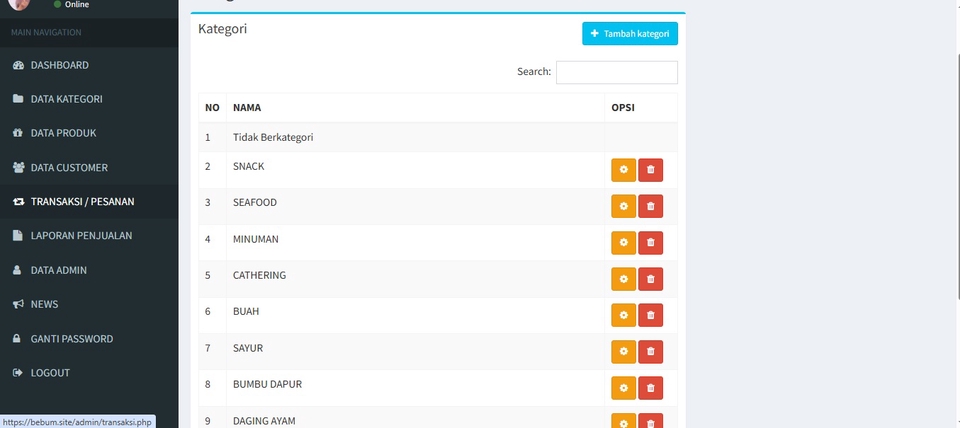Screen dimensions: 960x428
Task: Edit the SNACK category with gear button
Action: (623, 170)
